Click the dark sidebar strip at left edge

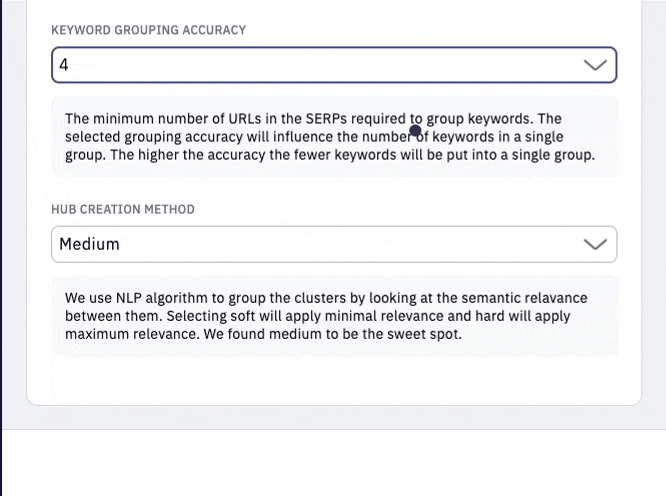[1, 248]
